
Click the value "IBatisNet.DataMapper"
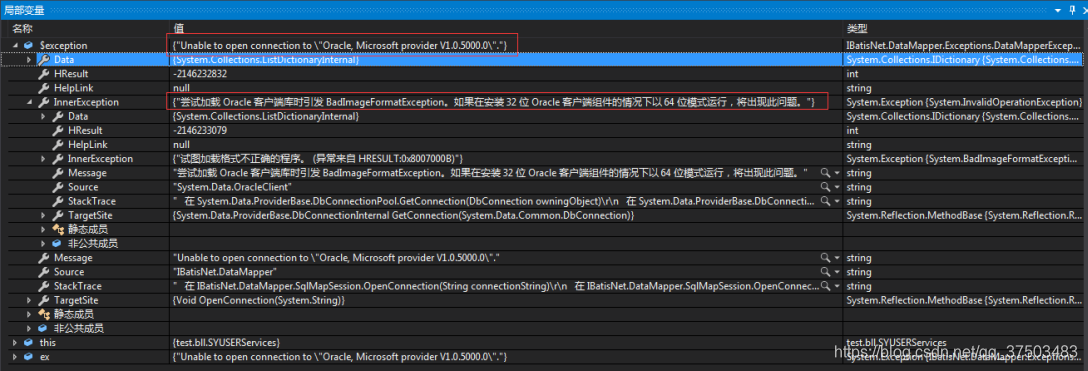pos(225,272)
